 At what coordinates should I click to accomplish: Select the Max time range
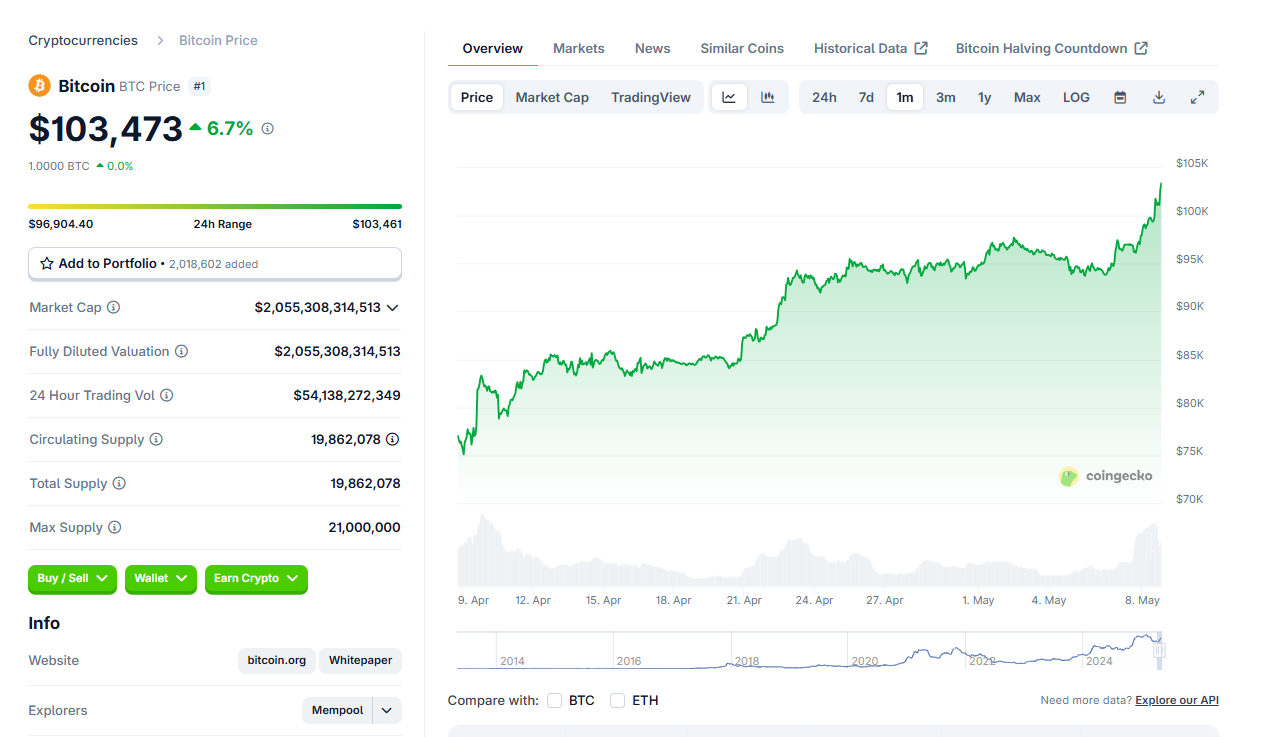point(1027,97)
